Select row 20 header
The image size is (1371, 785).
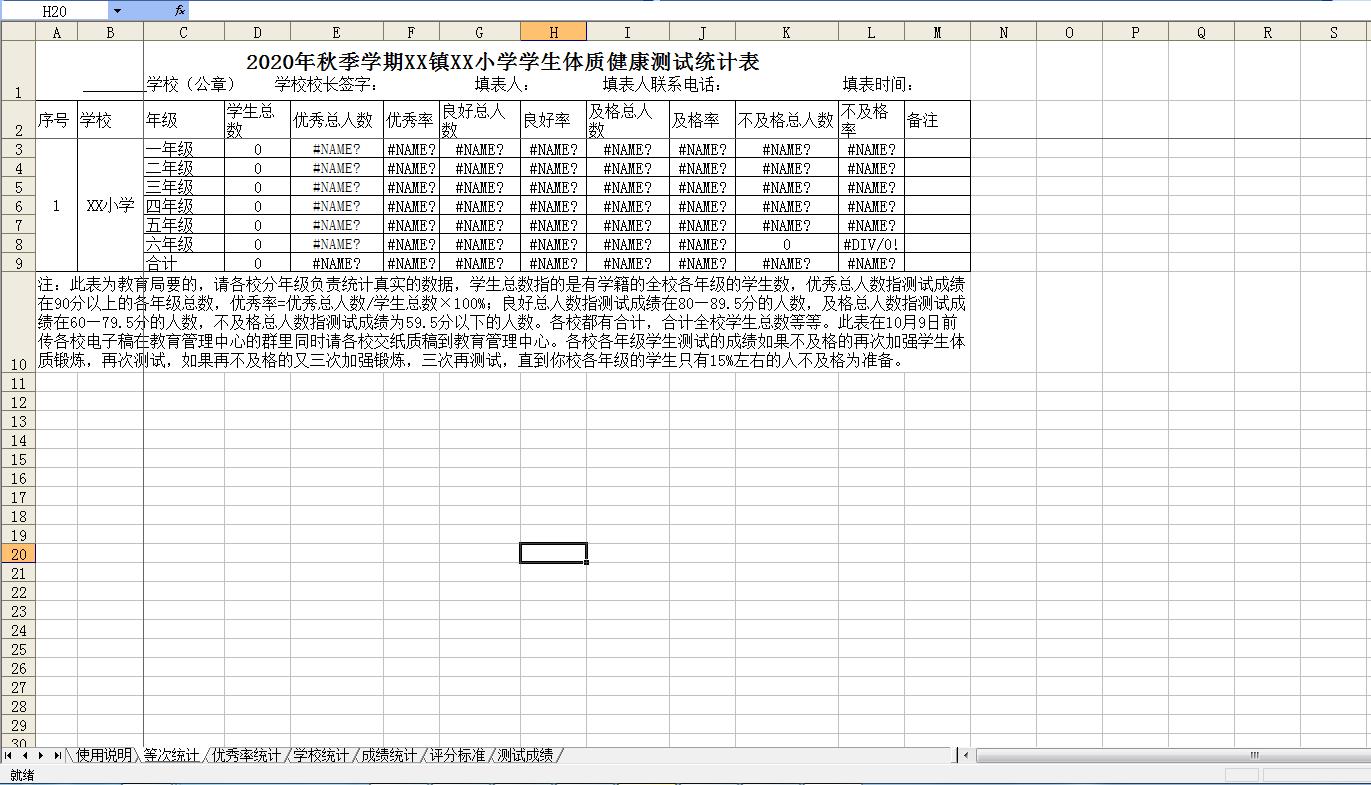point(18,554)
